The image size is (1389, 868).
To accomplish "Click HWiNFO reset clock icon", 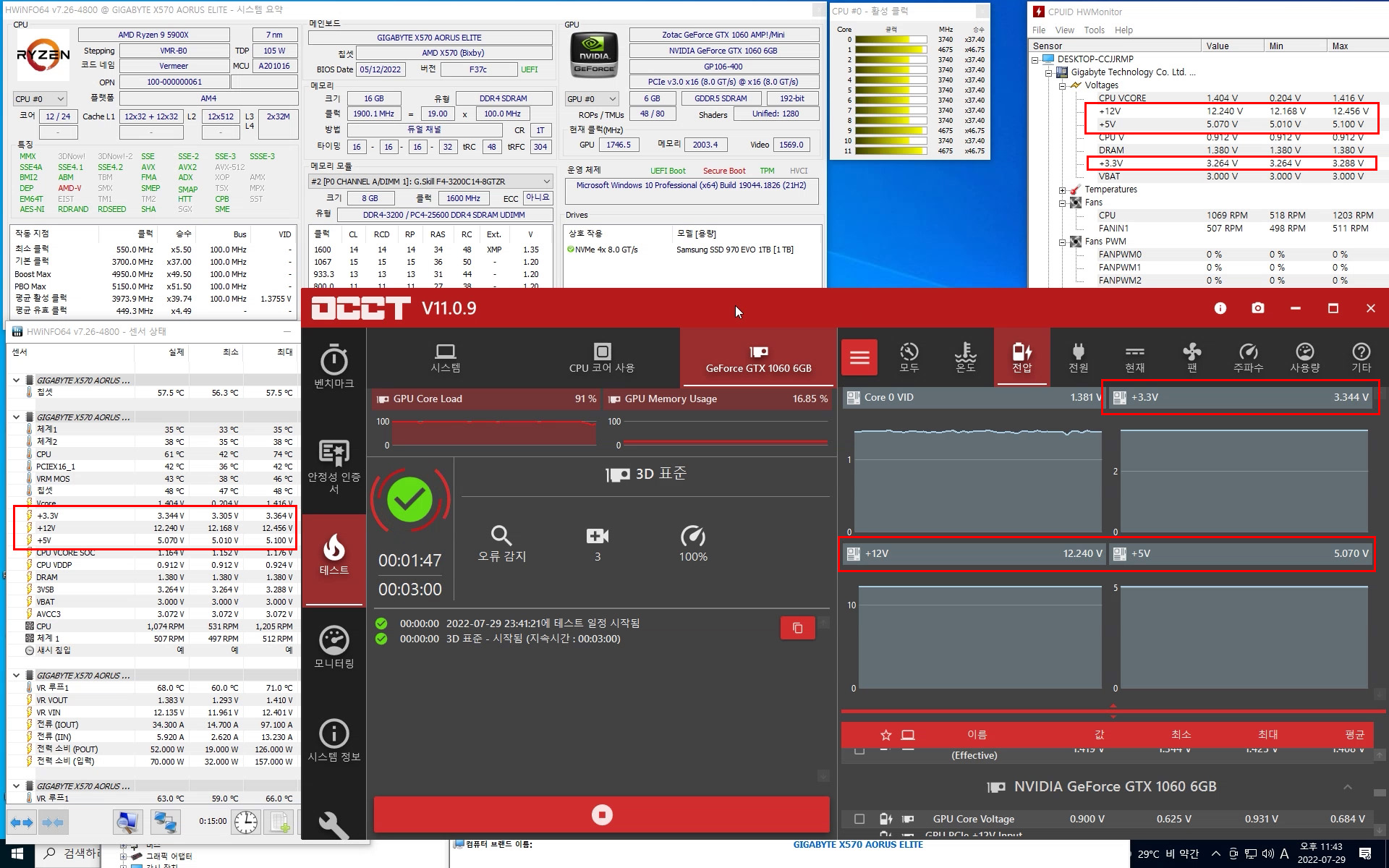I will [246, 822].
